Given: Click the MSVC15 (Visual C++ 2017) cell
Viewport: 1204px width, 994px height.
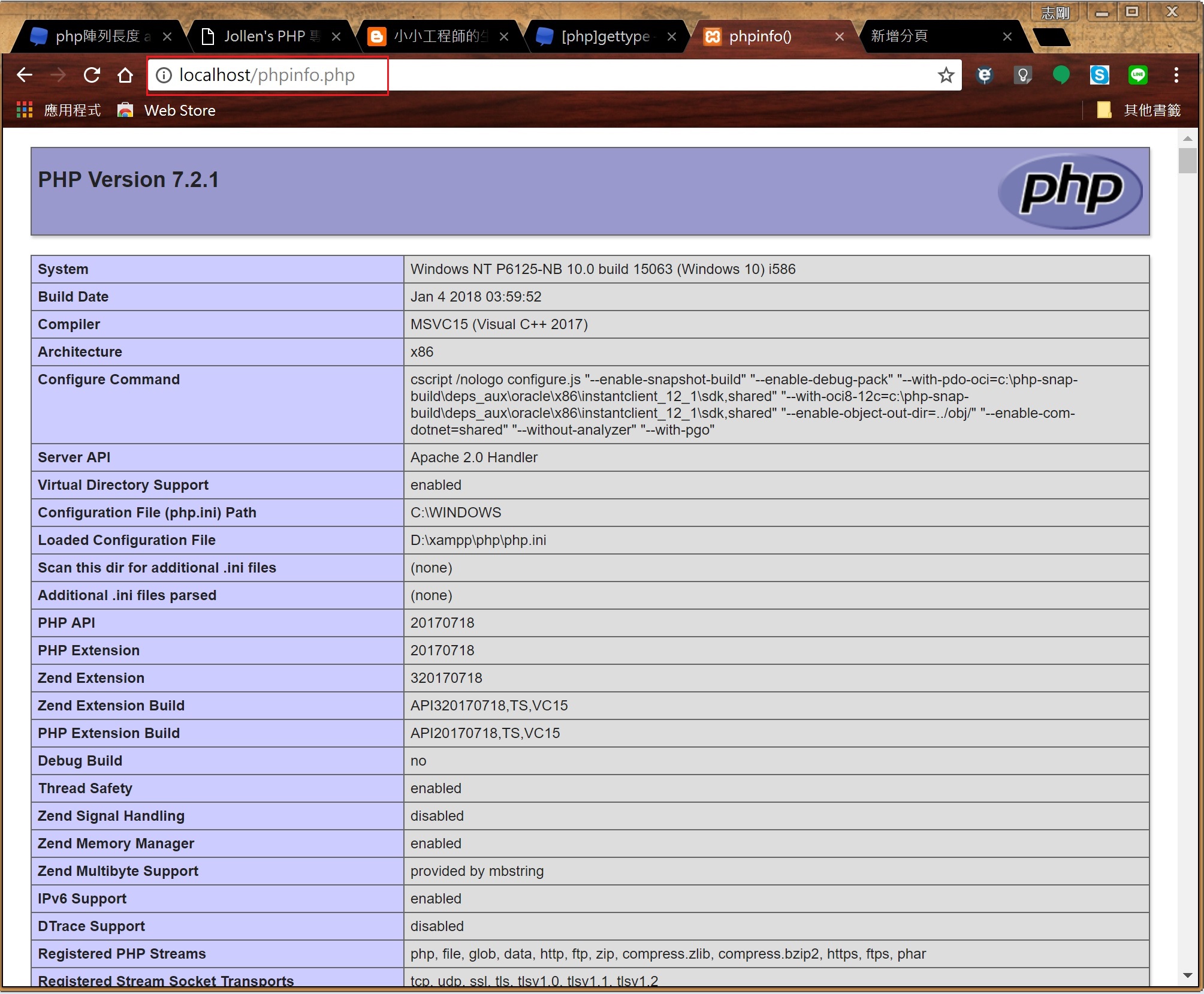Looking at the screenshot, I should pyautogui.click(x=777, y=324).
